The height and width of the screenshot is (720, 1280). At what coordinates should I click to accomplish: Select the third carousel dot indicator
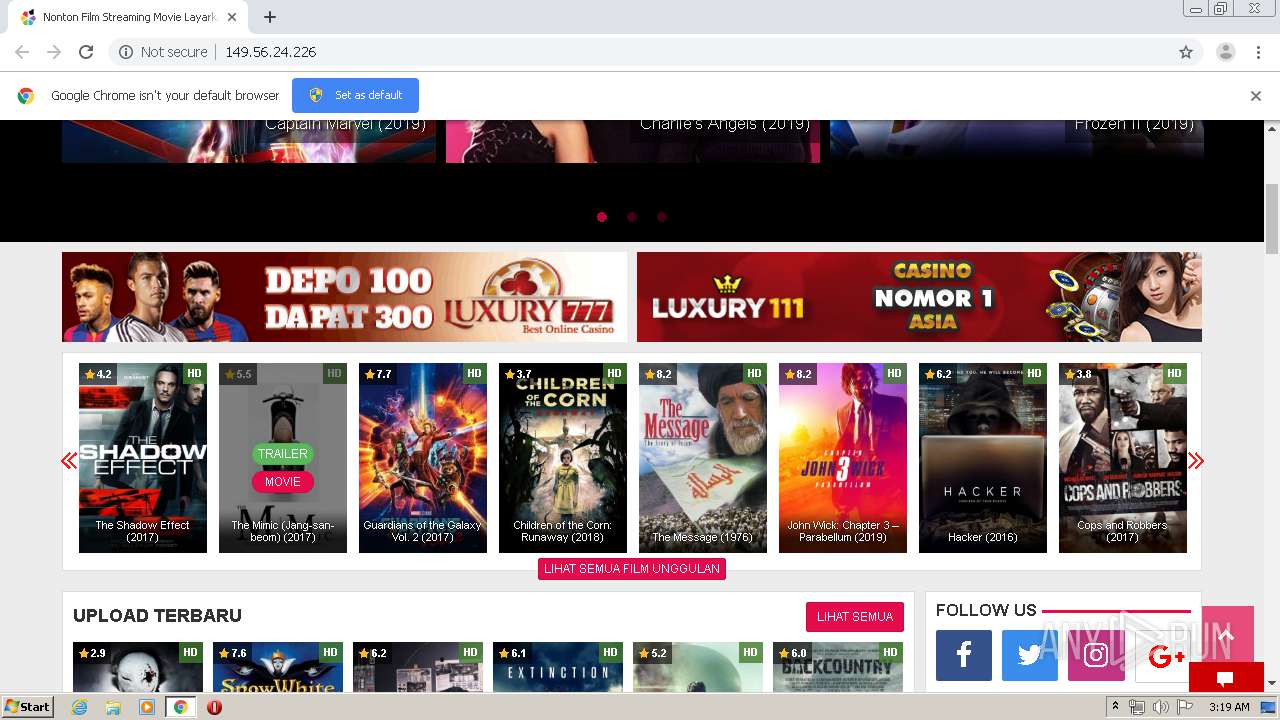(662, 216)
